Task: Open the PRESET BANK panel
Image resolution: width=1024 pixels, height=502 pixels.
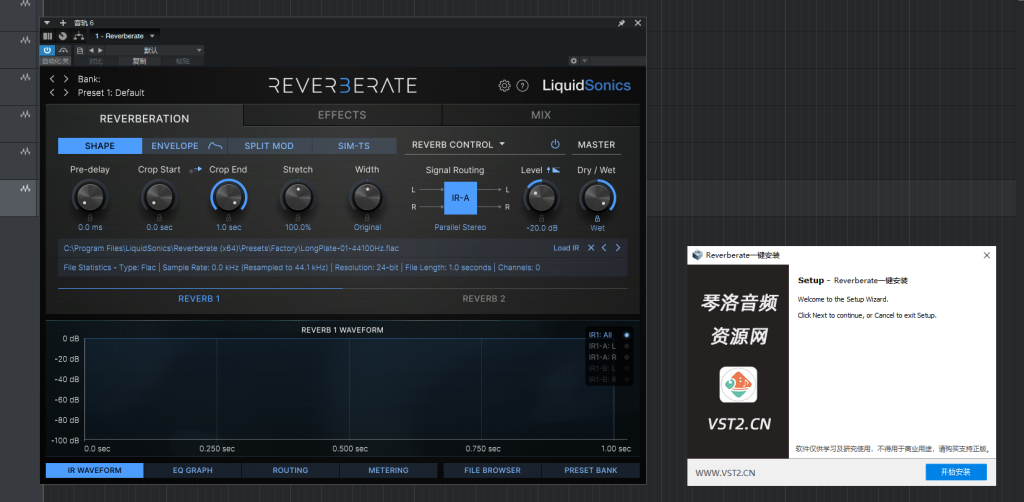Action: click(x=590, y=470)
